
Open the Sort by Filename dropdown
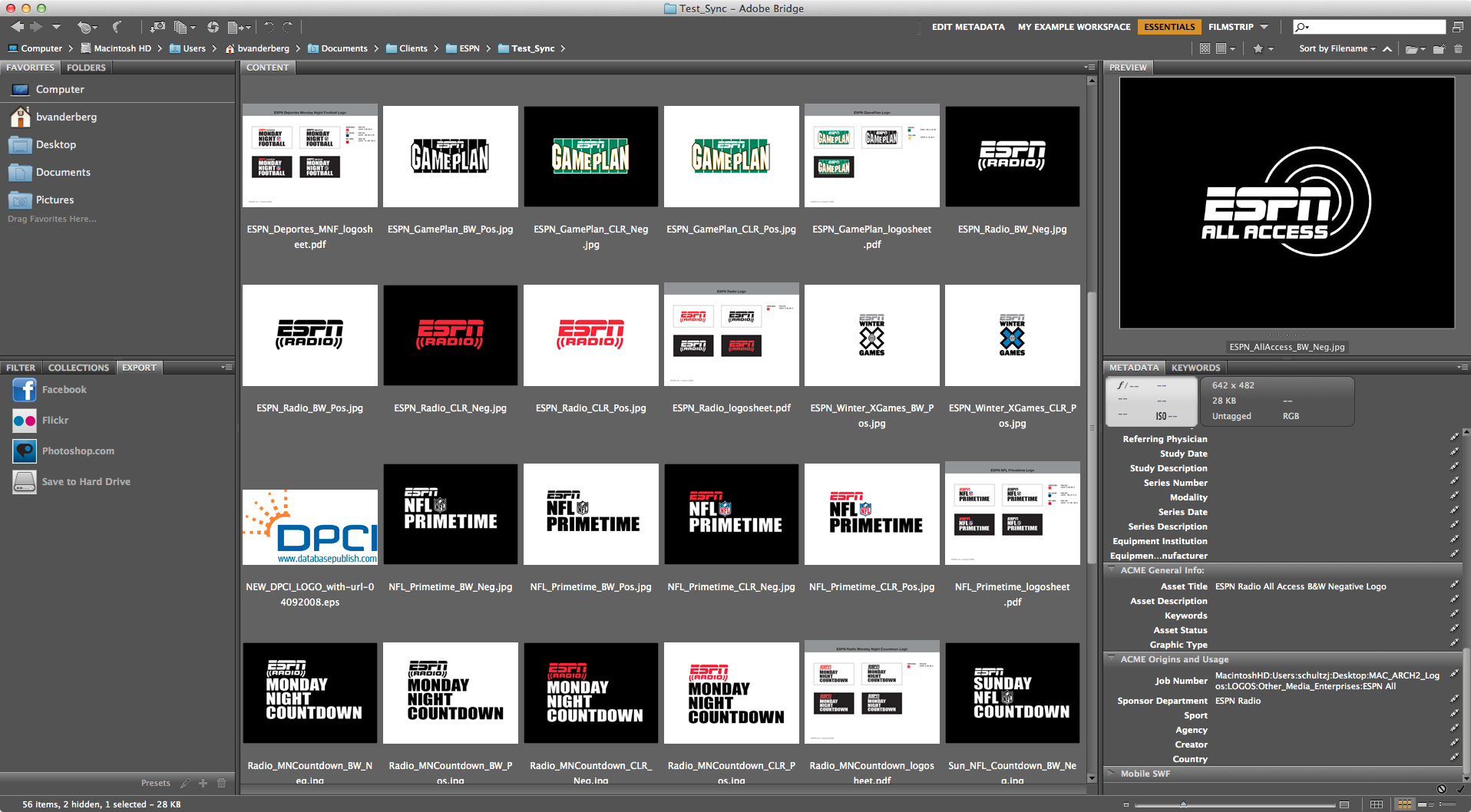point(1337,48)
